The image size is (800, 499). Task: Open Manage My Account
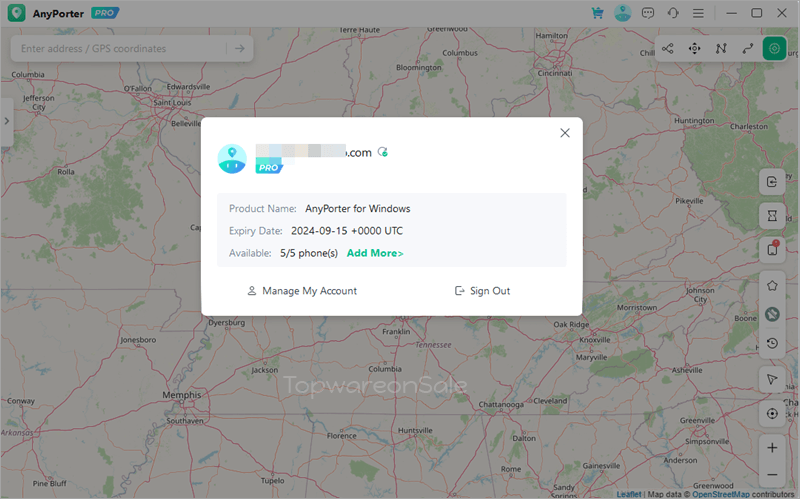[302, 291]
